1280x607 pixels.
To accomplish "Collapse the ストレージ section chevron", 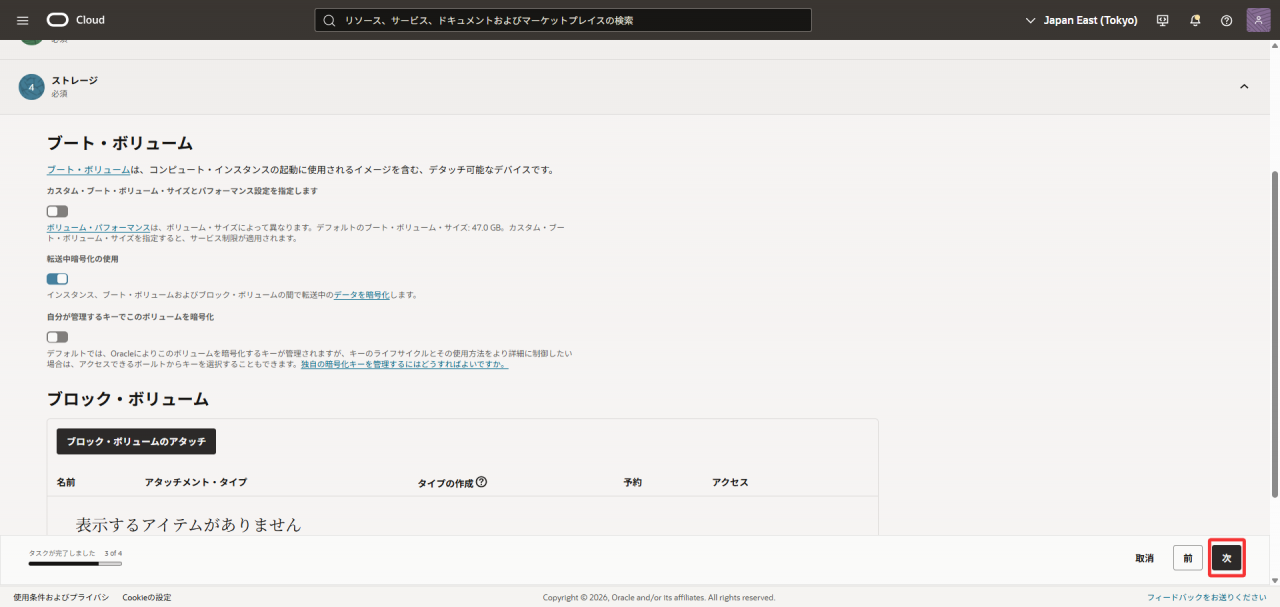I will tap(1244, 87).
